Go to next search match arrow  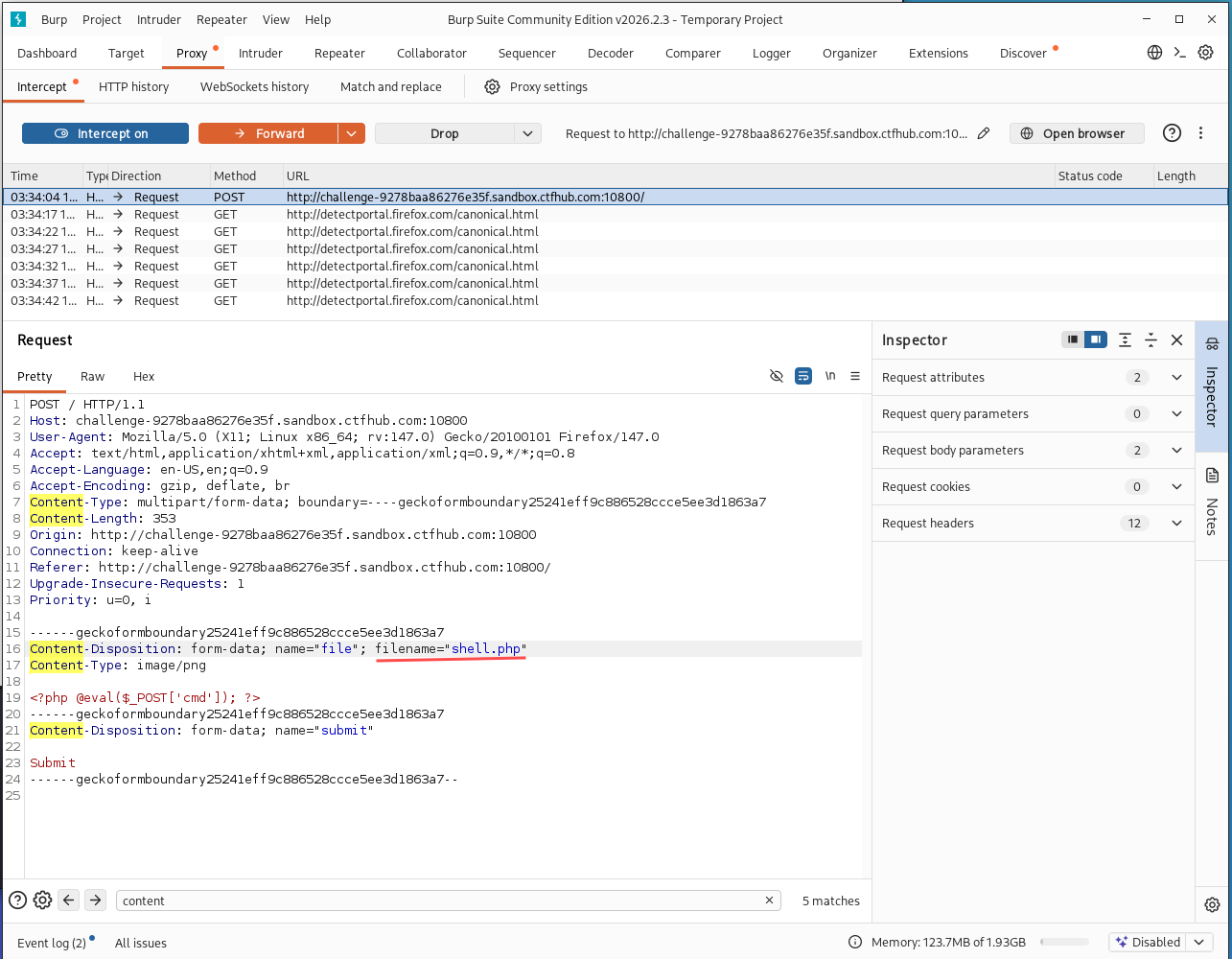(x=95, y=900)
